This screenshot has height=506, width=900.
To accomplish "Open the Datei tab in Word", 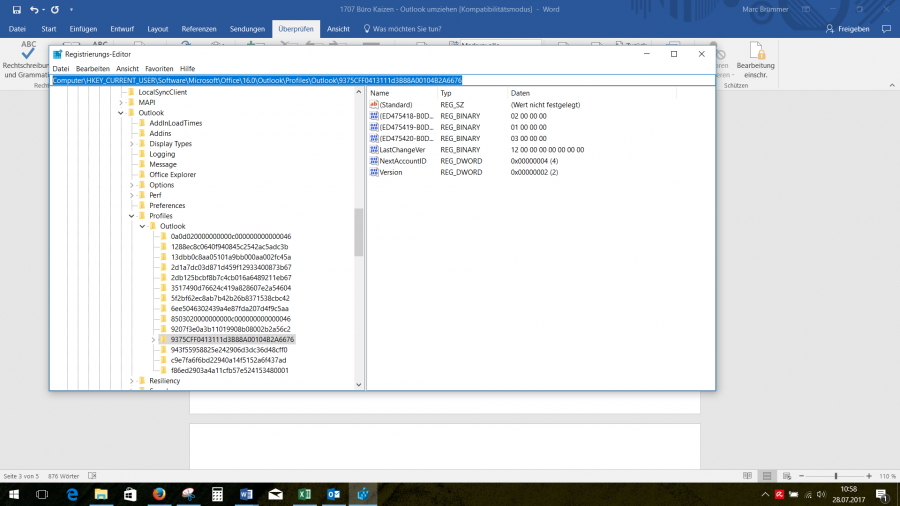I will [x=17, y=29].
